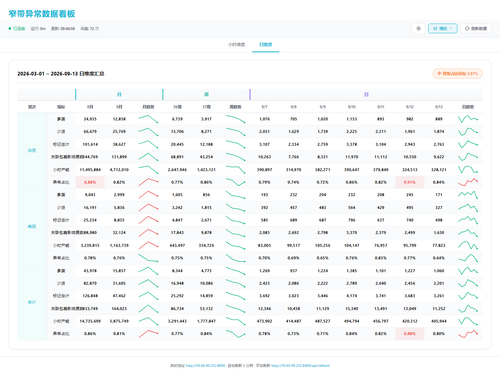
Task: Click the 36周 column header
Action: 177,107
